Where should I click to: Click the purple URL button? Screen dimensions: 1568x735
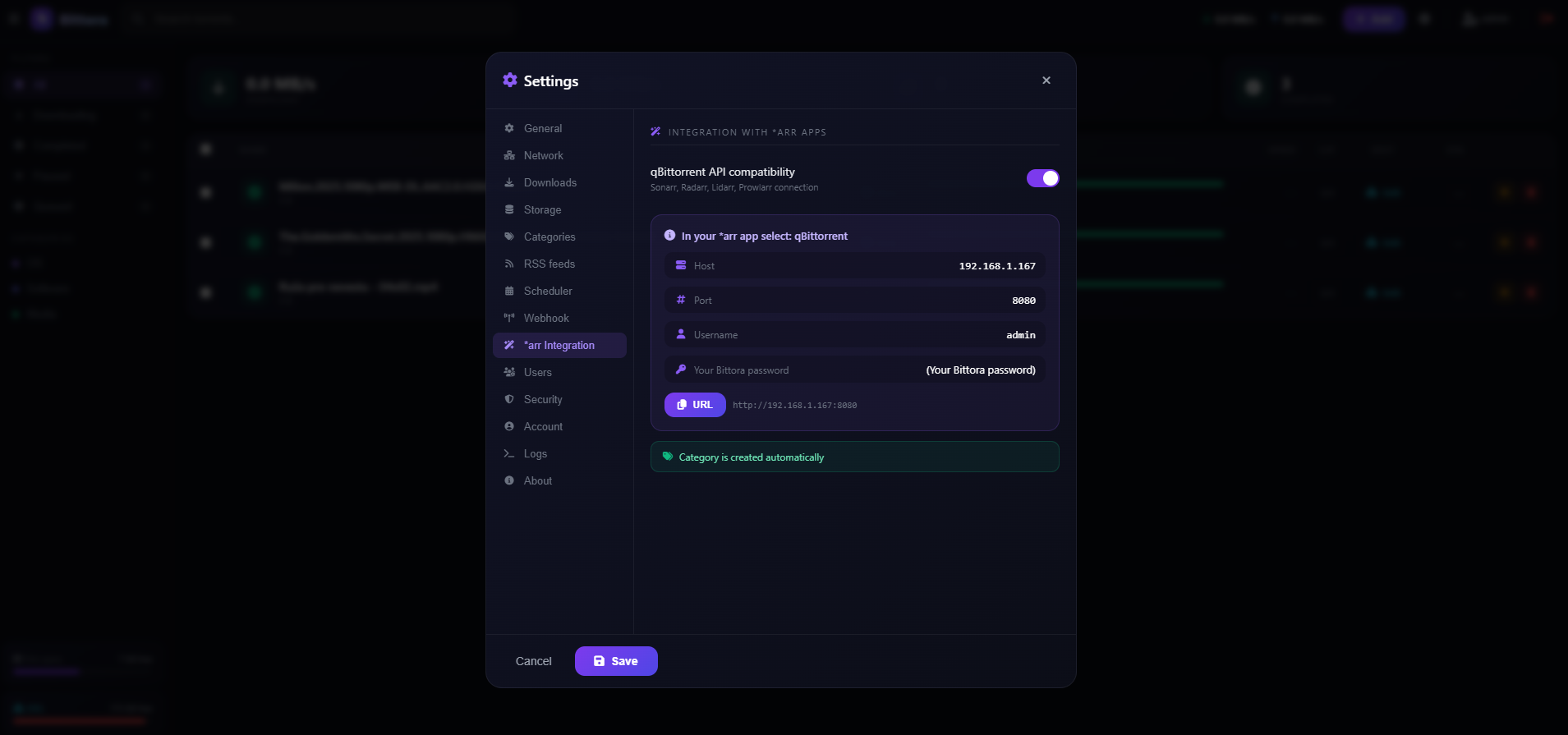(694, 404)
